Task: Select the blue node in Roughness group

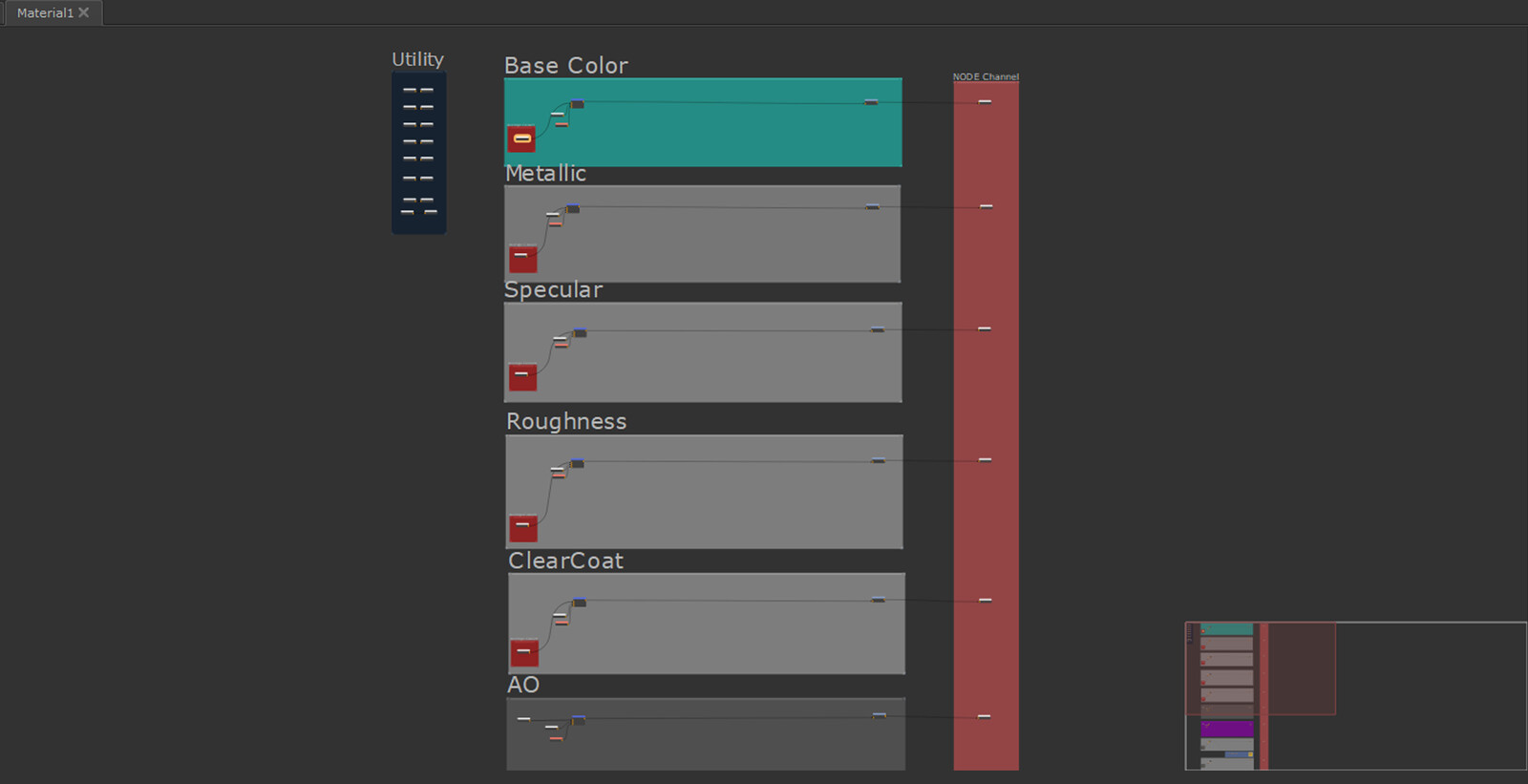Action: coord(577,463)
